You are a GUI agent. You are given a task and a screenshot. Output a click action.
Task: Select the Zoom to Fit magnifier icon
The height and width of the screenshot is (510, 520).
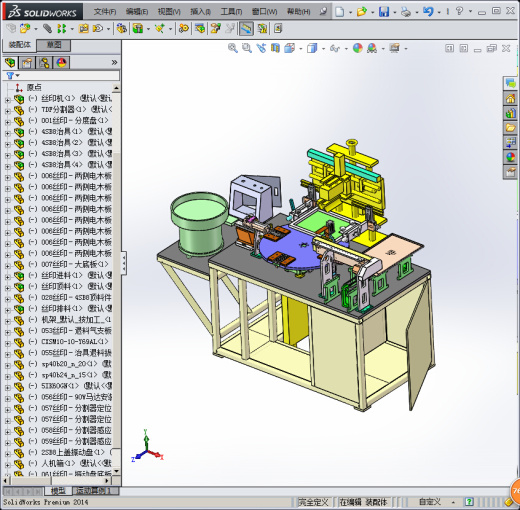coord(233,48)
